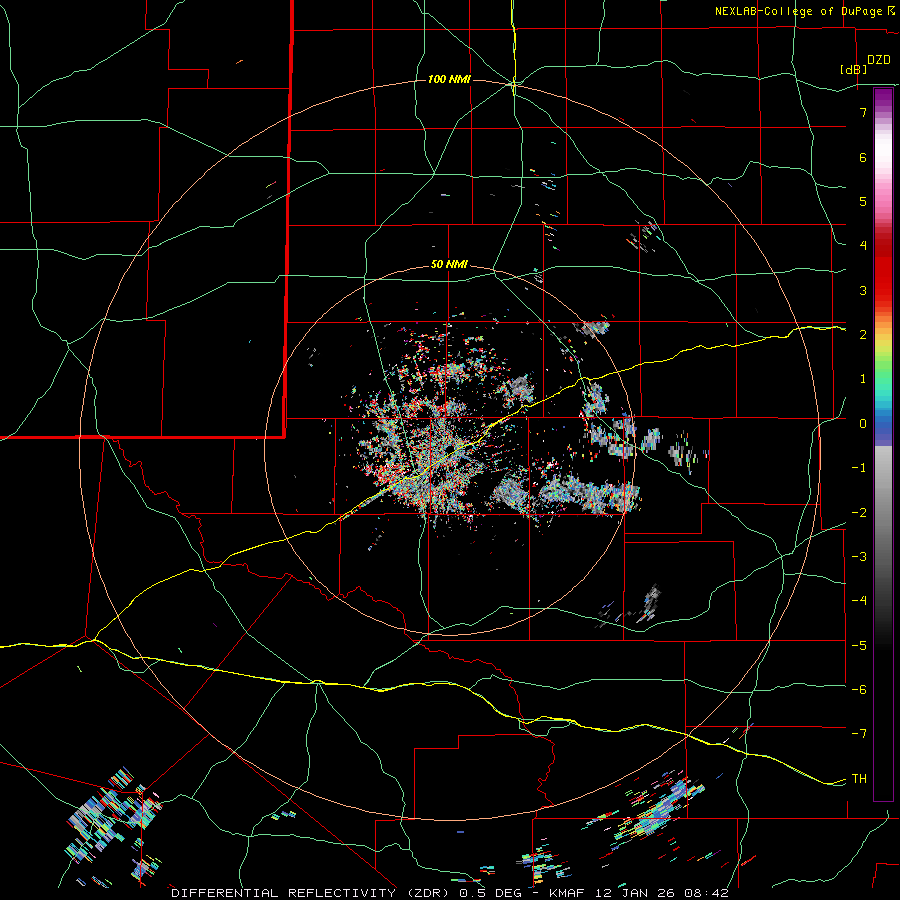Click the -7 value on color scale
The height and width of the screenshot is (900, 900).
pyautogui.click(x=859, y=734)
